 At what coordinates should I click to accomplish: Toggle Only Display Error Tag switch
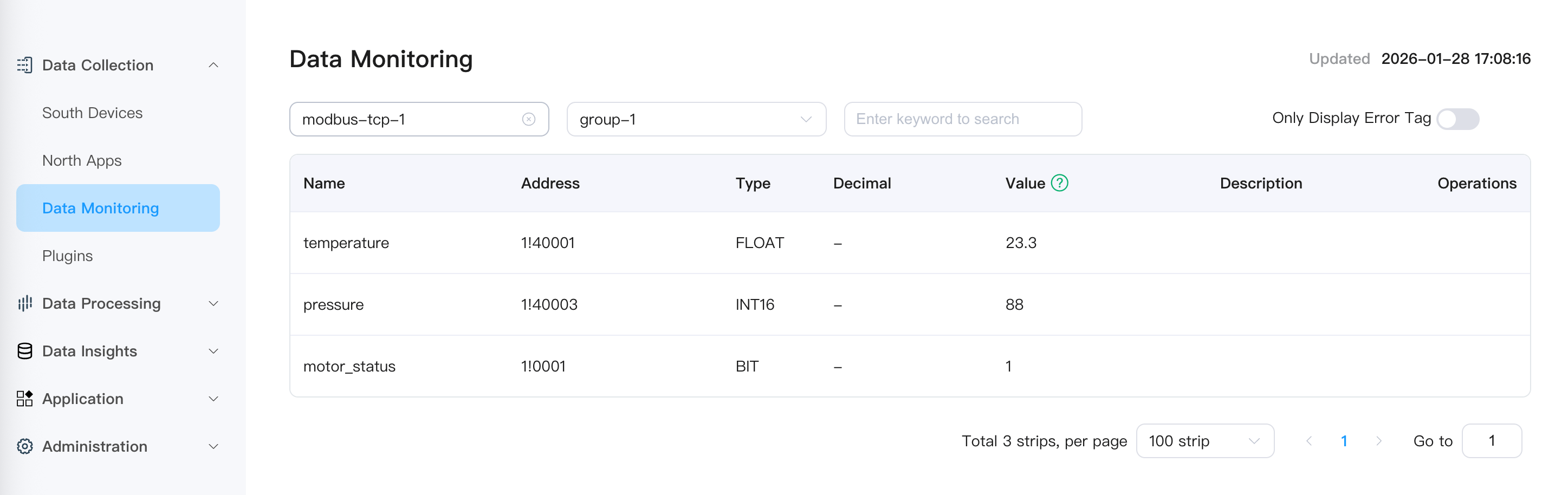pyautogui.click(x=1457, y=119)
